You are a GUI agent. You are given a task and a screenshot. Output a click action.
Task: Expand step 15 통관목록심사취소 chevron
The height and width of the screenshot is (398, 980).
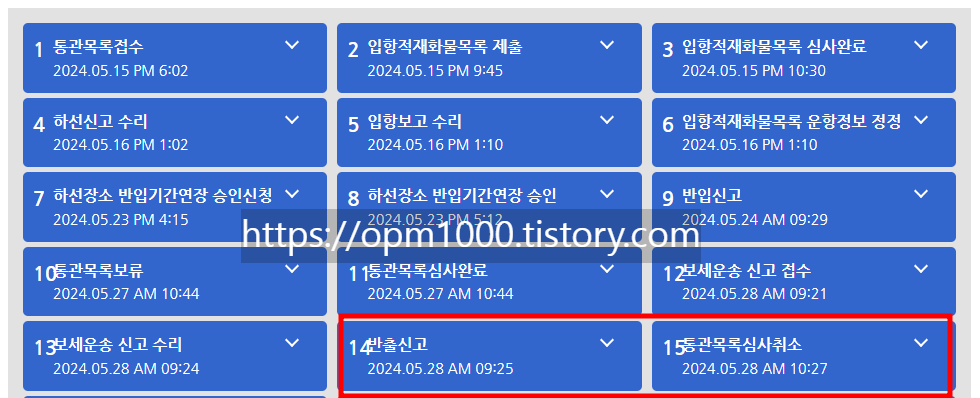[921, 343]
